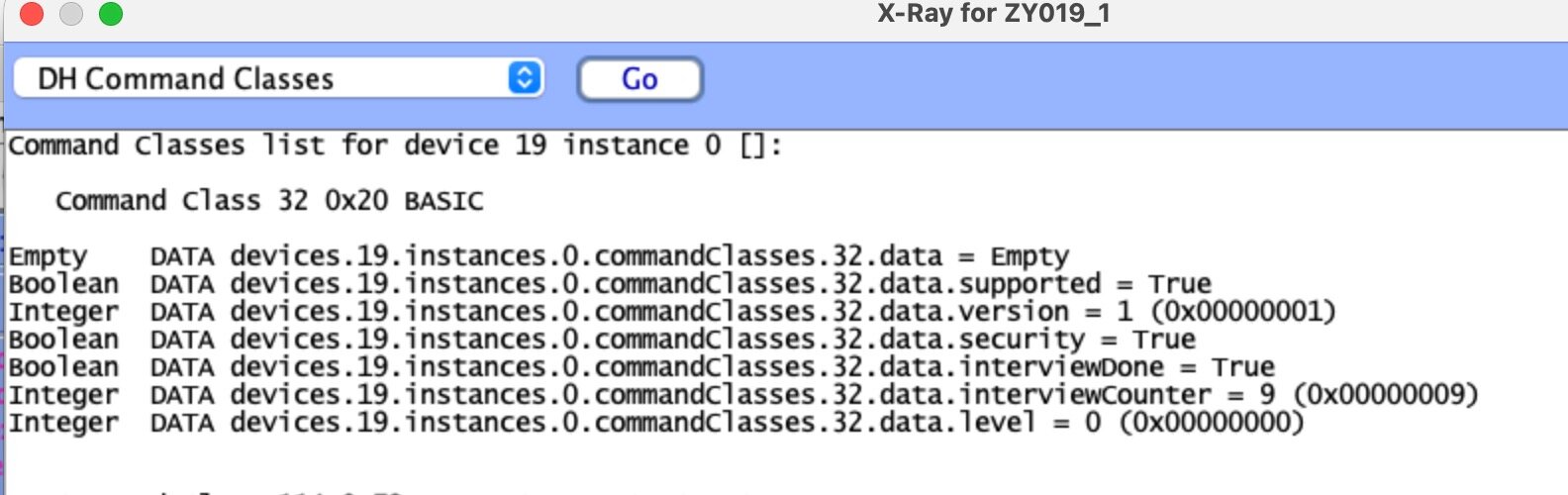Click the blue chevron arrows on combo box
The width and height of the screenshot is (1568, 495).
525,79
